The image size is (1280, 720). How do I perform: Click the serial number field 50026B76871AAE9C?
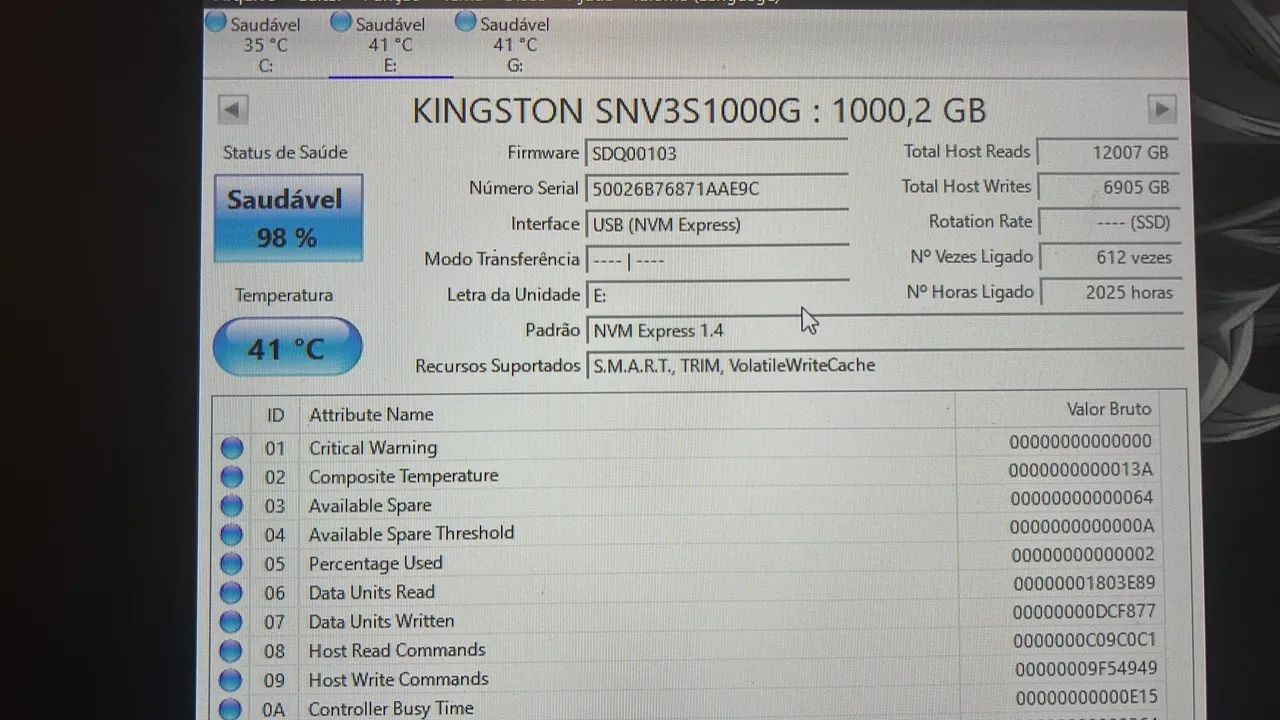click(718, 189)
